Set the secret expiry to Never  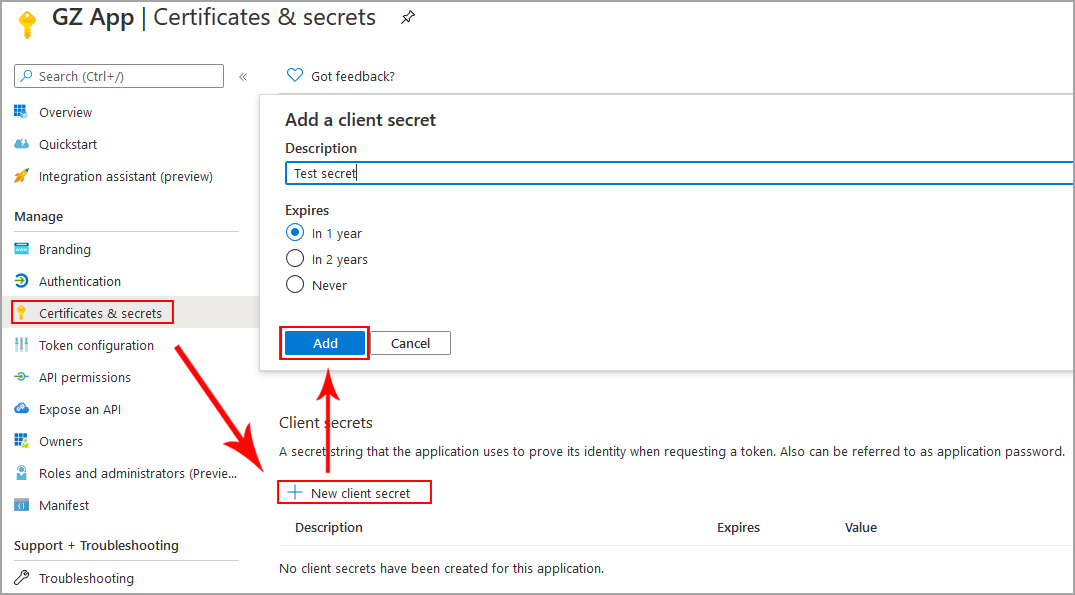[x=295, y=285]
